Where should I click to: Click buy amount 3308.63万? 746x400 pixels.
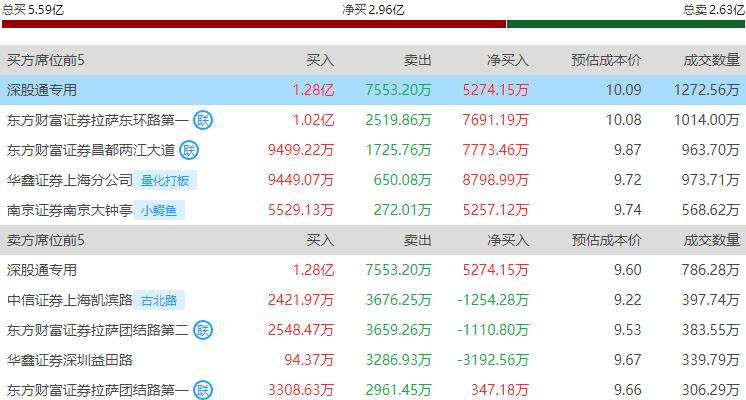301,390
